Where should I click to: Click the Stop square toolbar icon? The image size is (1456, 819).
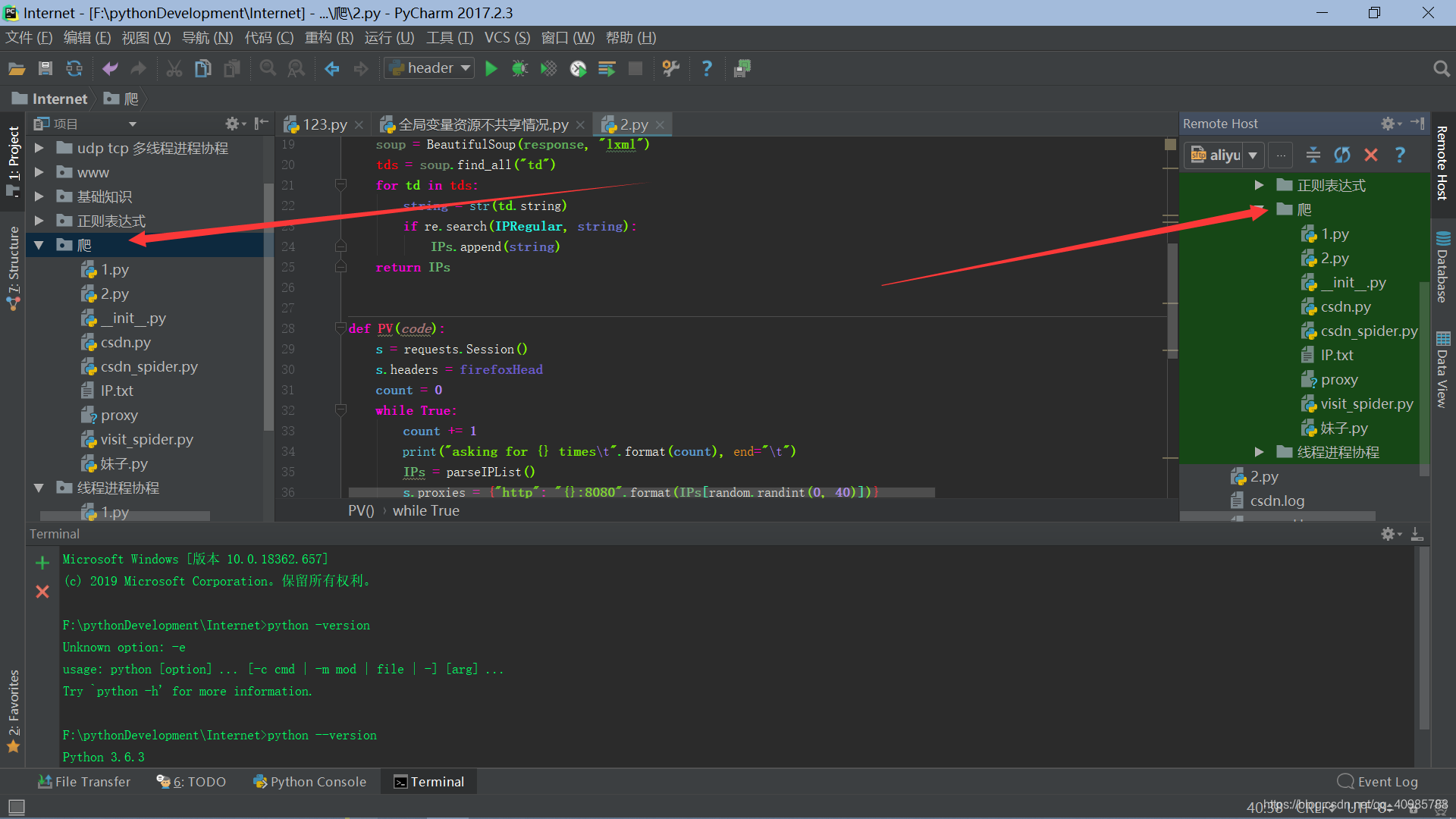(x=635, y=69)
